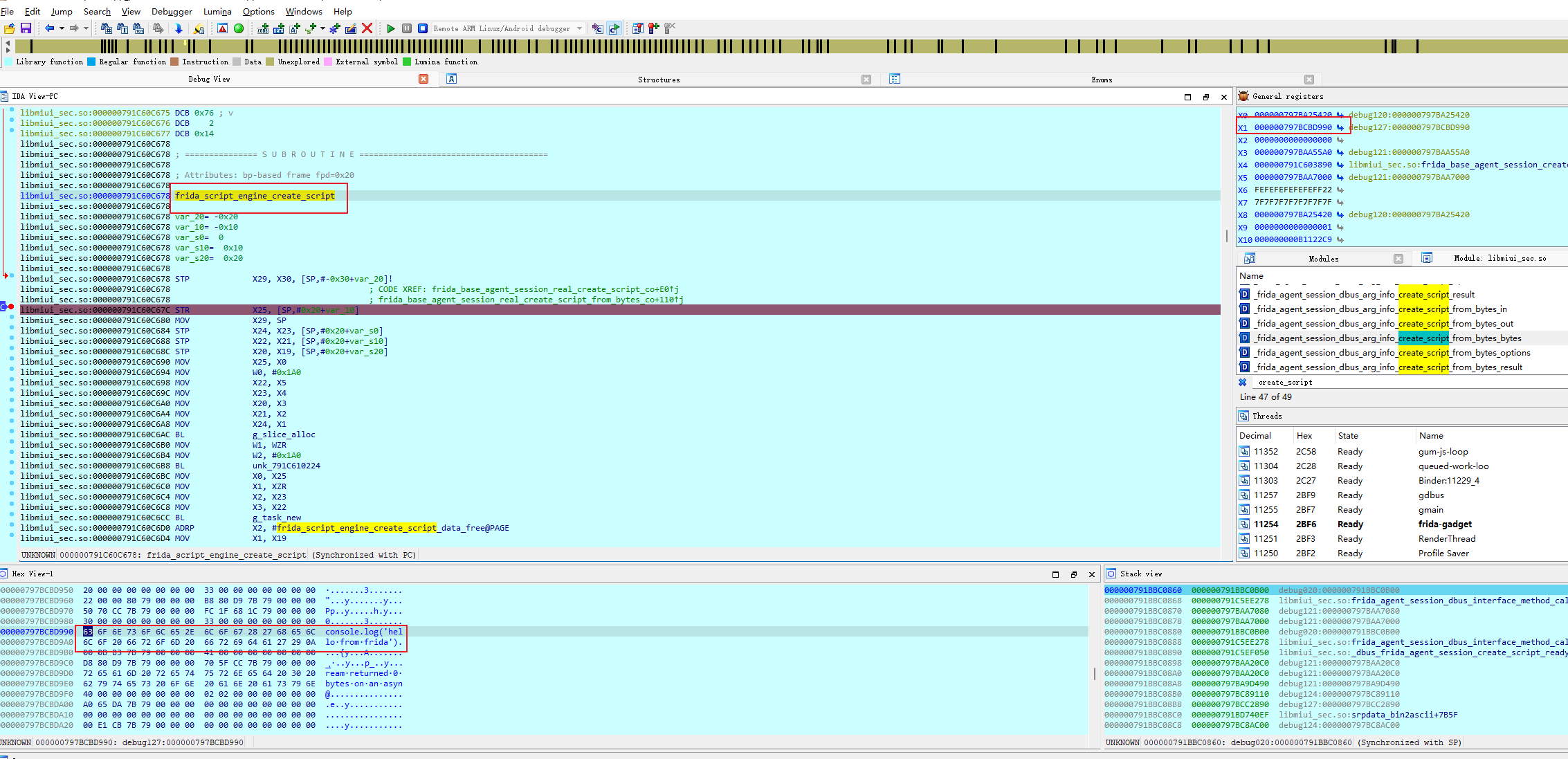The height and width of the screenshot is (759, 1568).
Task: Expand the forward navigation history dropdown arrow
Action: click(86, 28)
